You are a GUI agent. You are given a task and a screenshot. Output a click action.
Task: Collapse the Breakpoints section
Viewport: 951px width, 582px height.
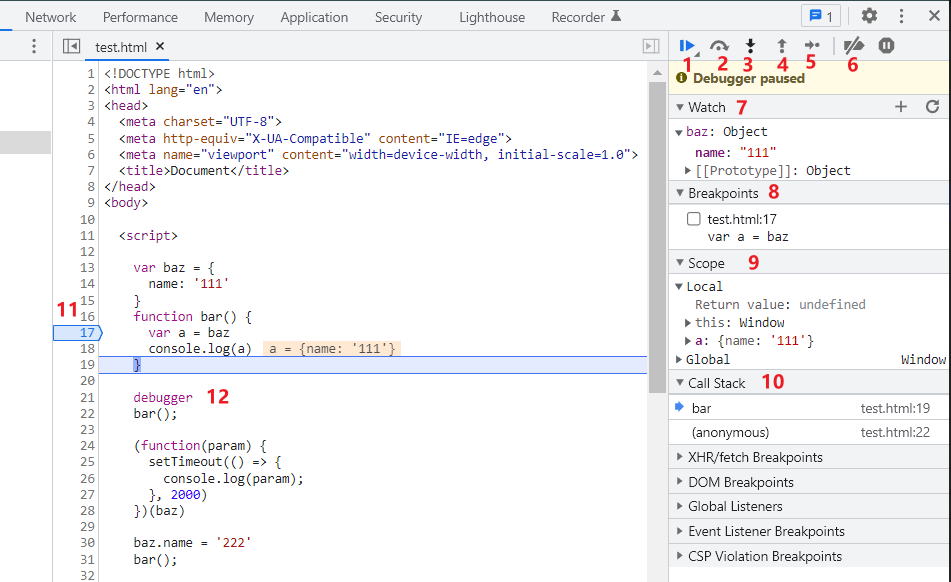point(680,193)
